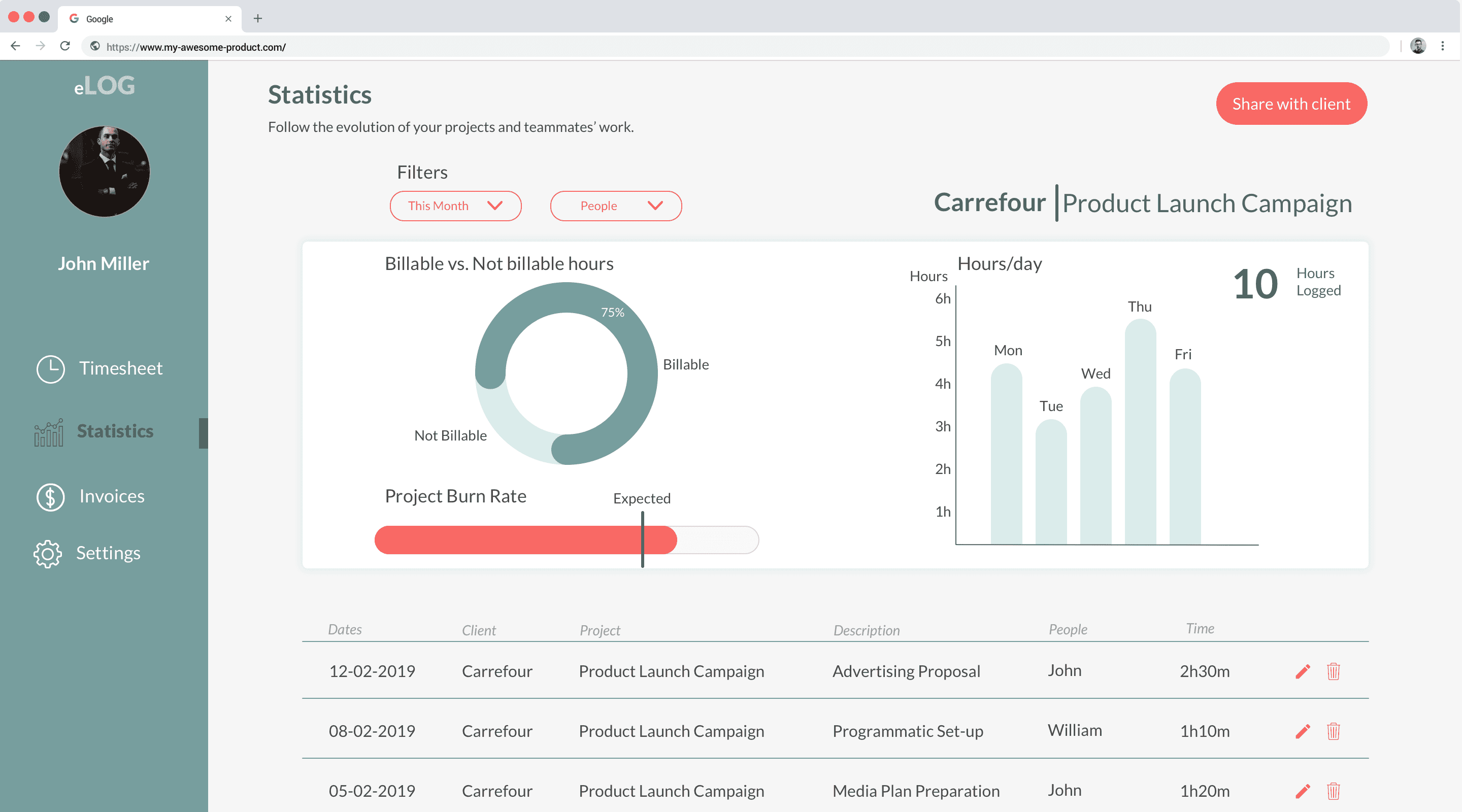This screenshot has height=812, width=1462.
Task: Click the Description column header
Action: [x=866, y=630]
